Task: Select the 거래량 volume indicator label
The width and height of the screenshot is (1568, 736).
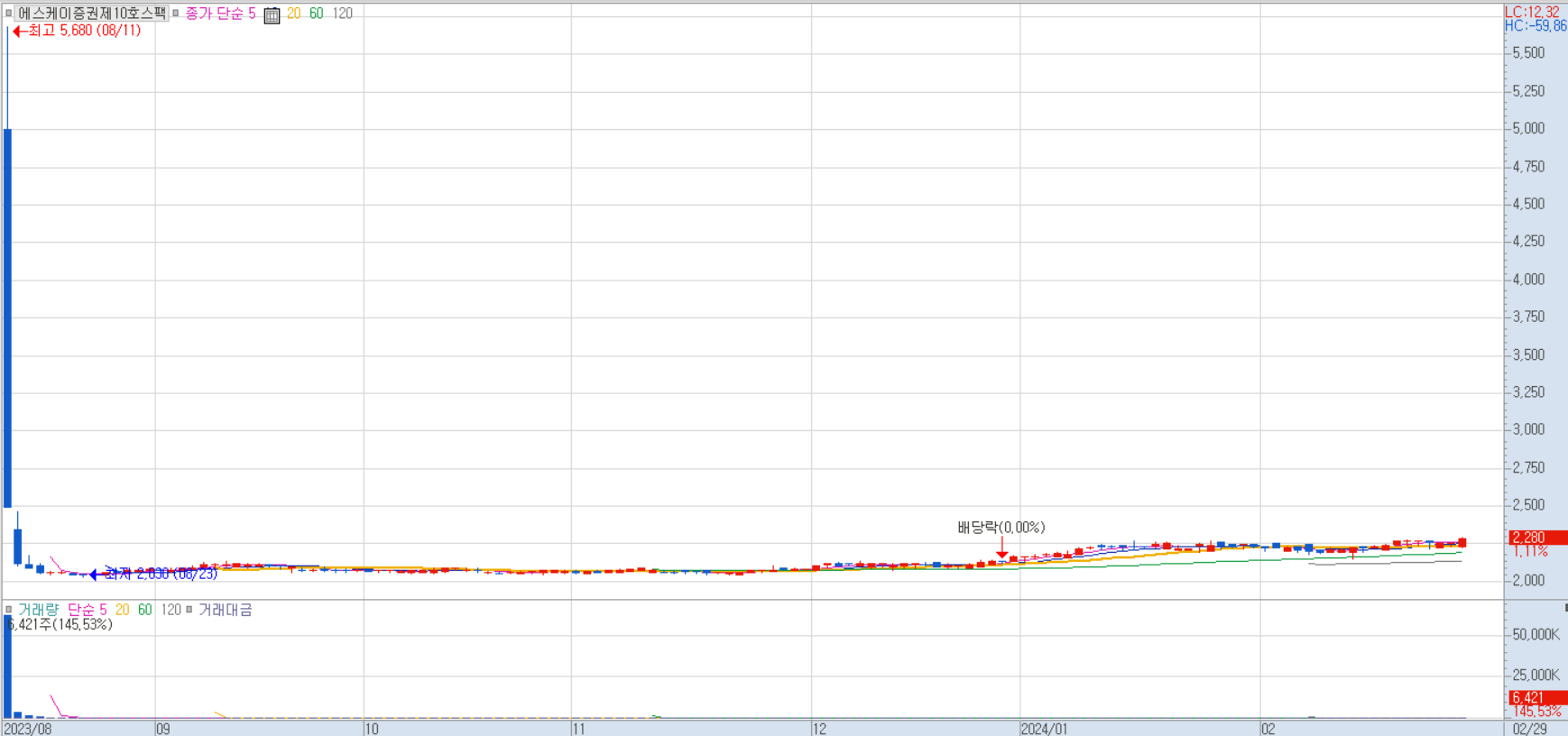Action: [38, 610]
